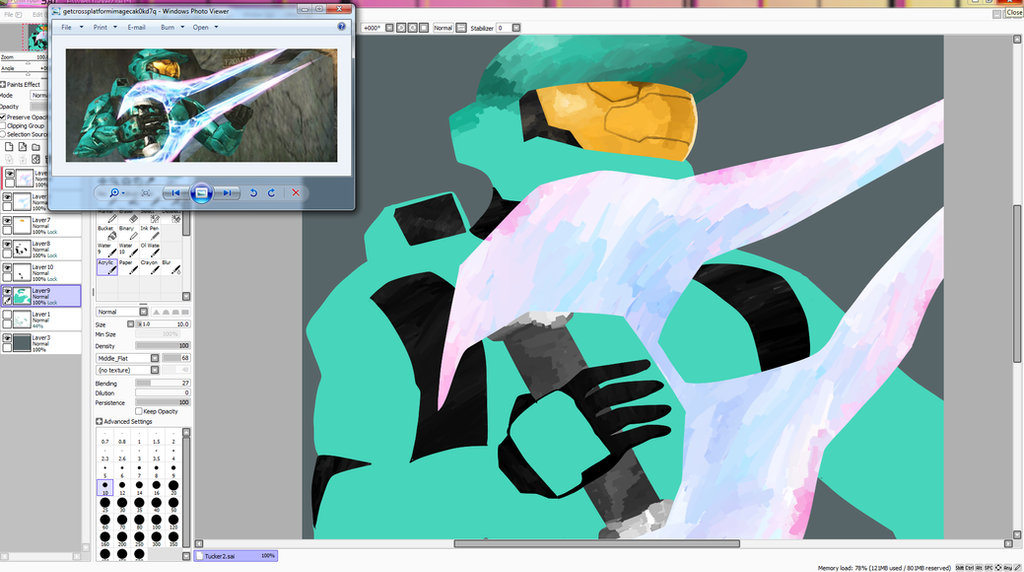Select Layer9 in the layer panel
This screenshot has width=1024, height=572.
(41, 296)
